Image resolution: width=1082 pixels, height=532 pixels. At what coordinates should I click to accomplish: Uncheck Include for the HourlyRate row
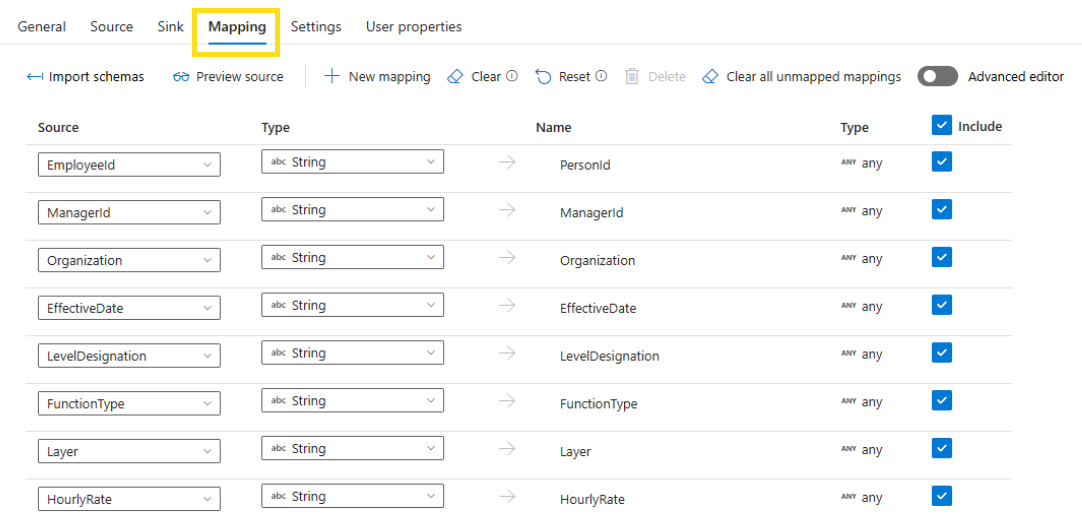pos(941,496)
